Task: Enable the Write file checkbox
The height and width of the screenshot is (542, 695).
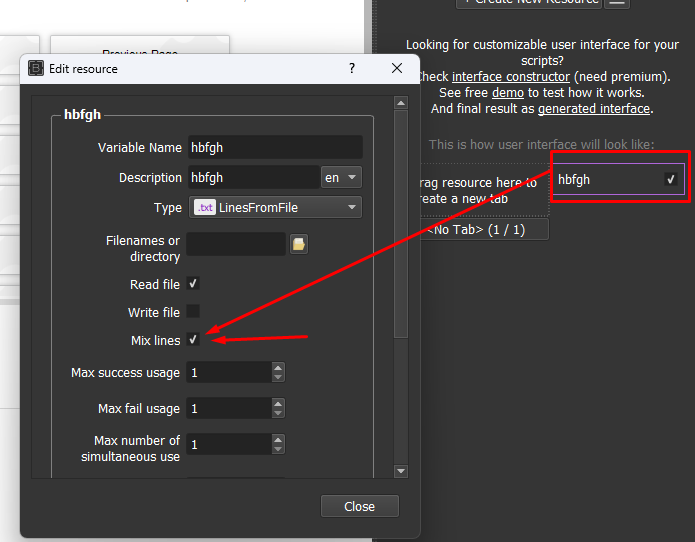Action: click(x=193, y=312)
